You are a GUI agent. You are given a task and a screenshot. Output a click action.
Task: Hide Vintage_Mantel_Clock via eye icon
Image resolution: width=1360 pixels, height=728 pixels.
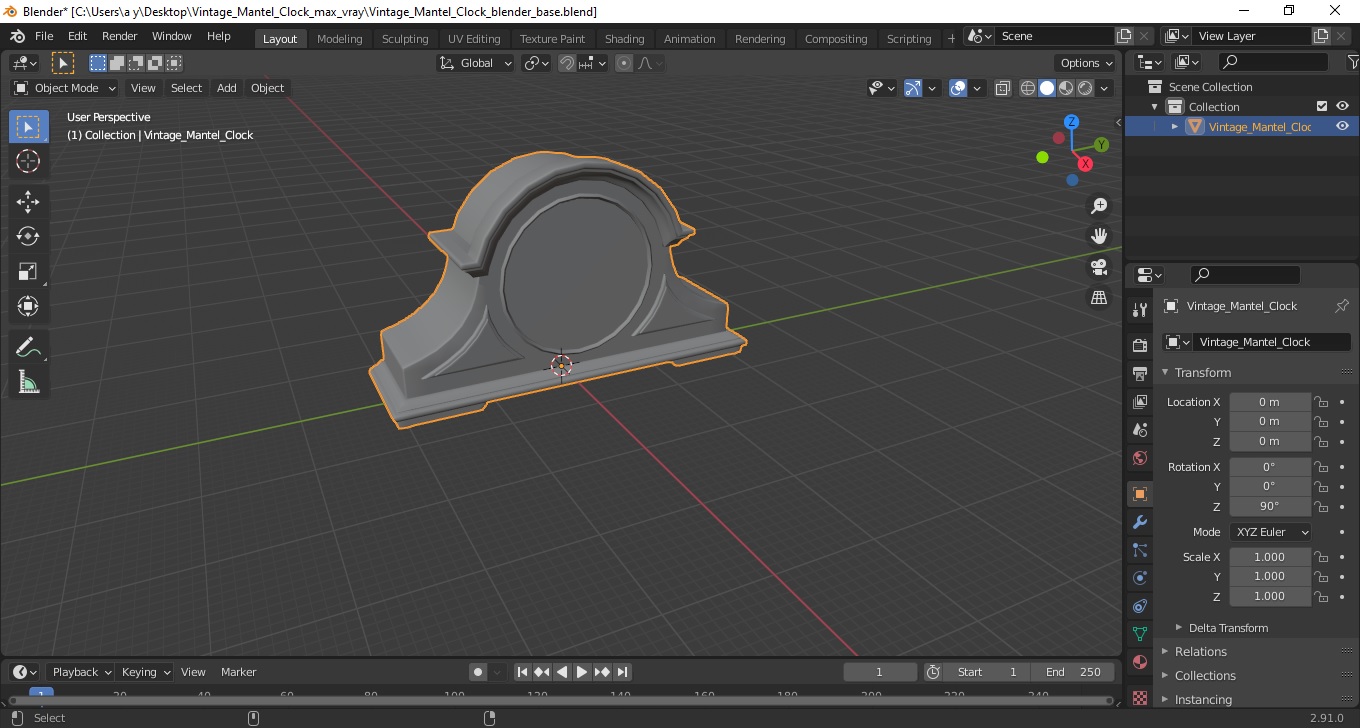(1342, 126)
